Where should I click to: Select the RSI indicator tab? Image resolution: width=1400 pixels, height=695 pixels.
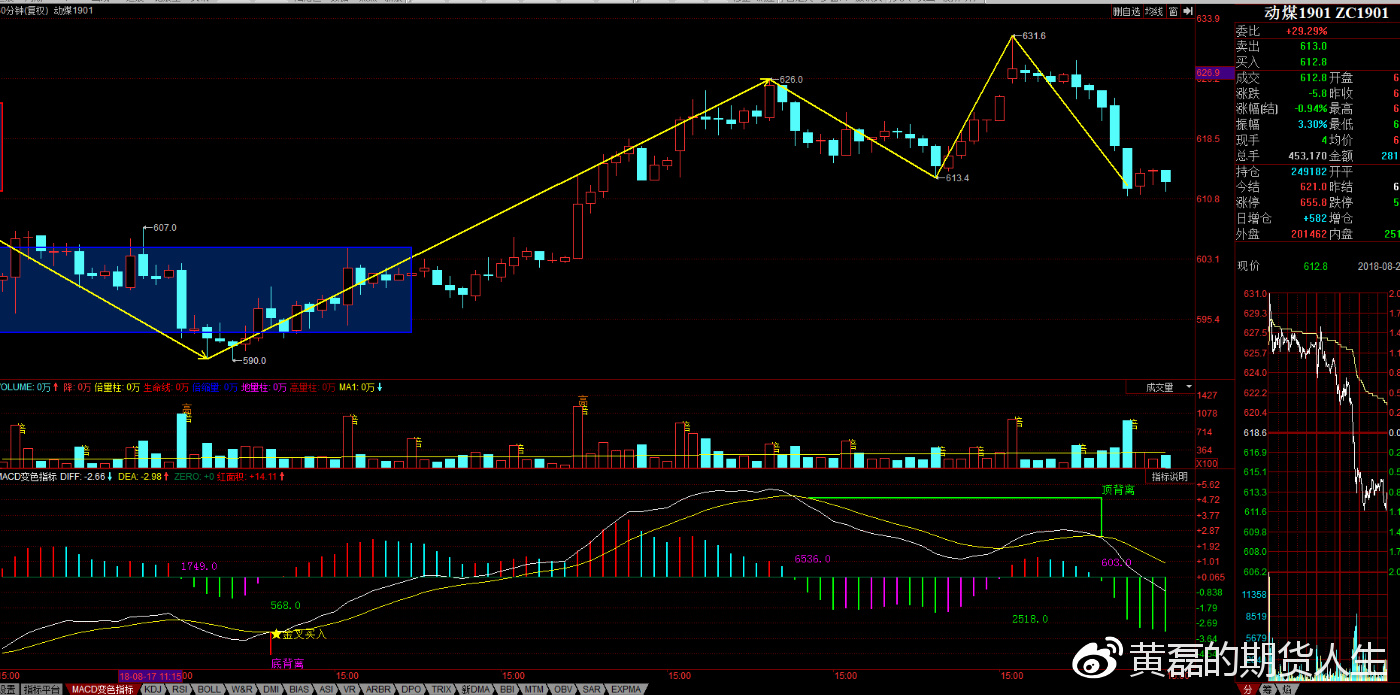pos(180,689)
